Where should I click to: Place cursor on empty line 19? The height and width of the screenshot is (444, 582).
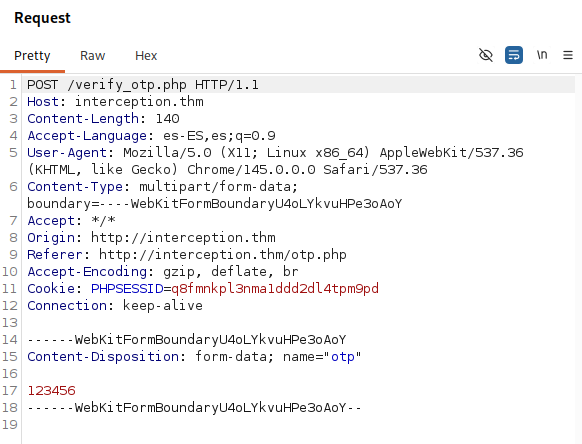click(297, 425)
